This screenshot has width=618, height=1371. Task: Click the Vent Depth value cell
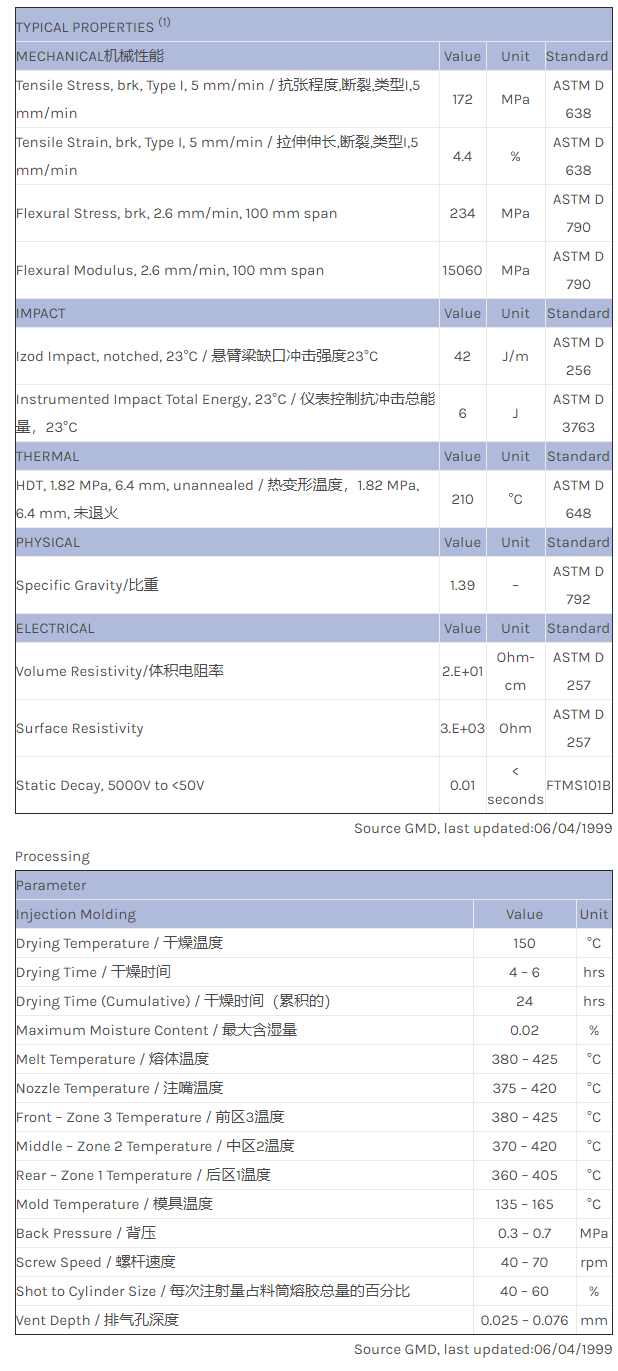(524, 1320)
